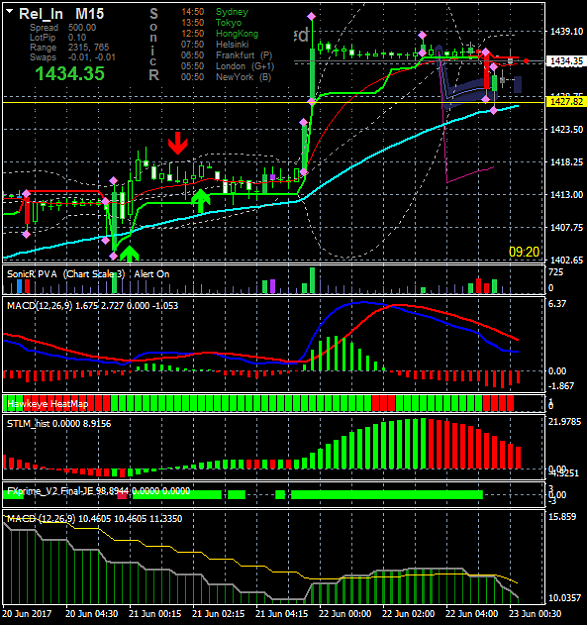587x625 pixels.
Task: Click the Spread 500.00 info line
Action: 63,28
